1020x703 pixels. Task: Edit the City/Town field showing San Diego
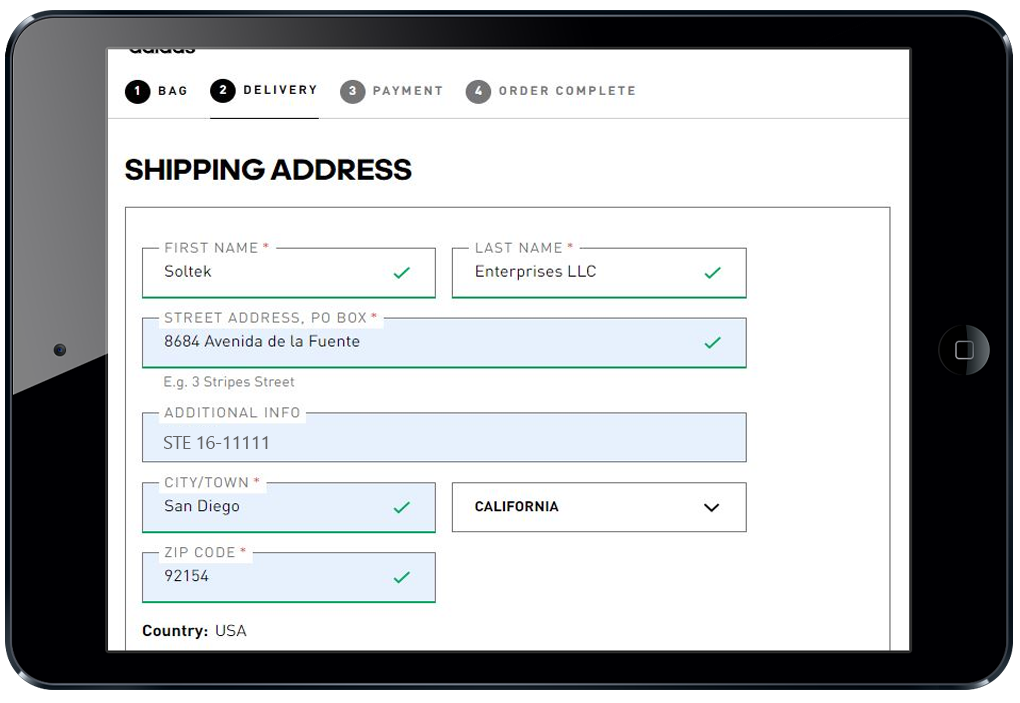[270, 507]
